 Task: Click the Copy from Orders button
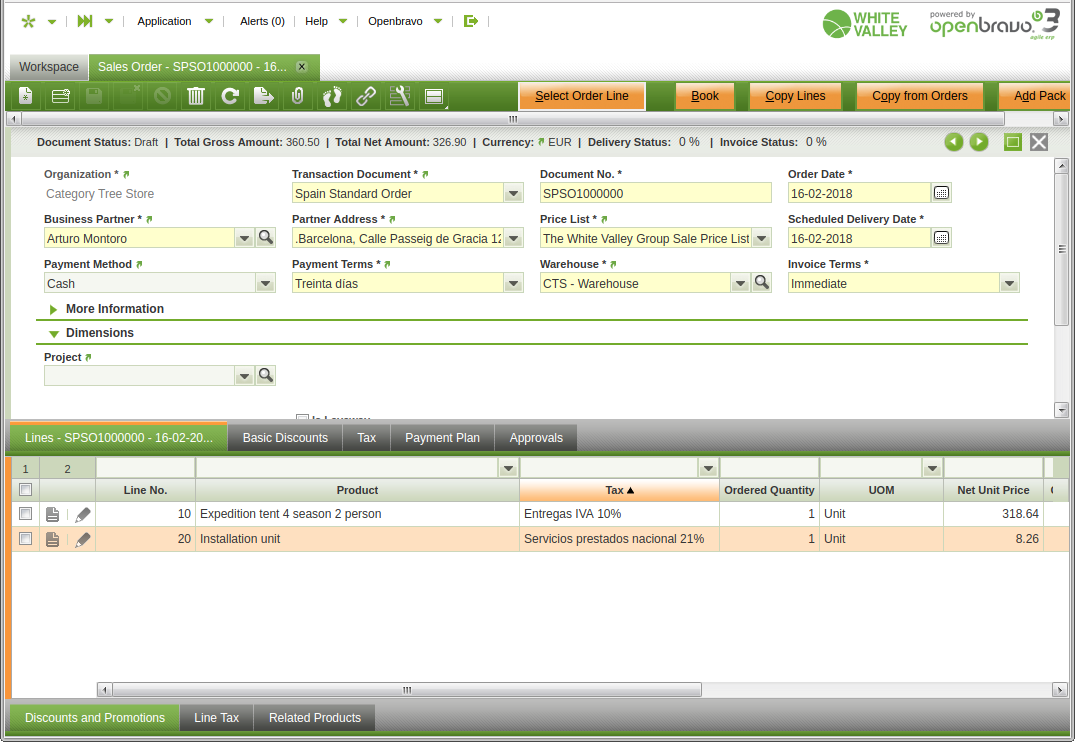click(919, 96)
